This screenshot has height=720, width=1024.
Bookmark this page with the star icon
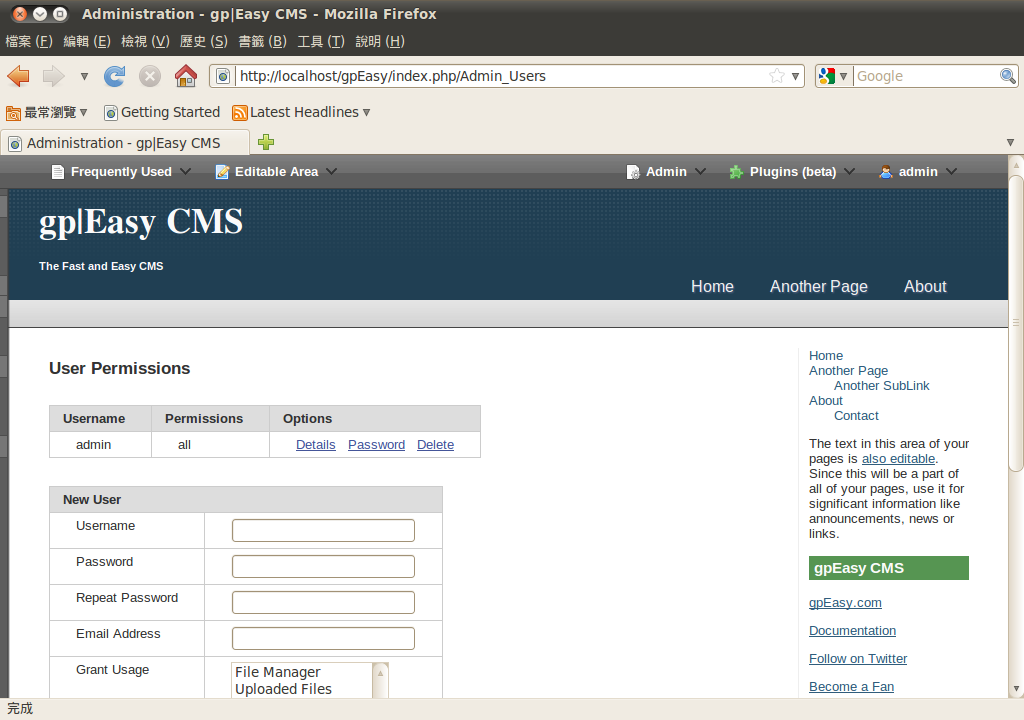(x=776, y=76)
